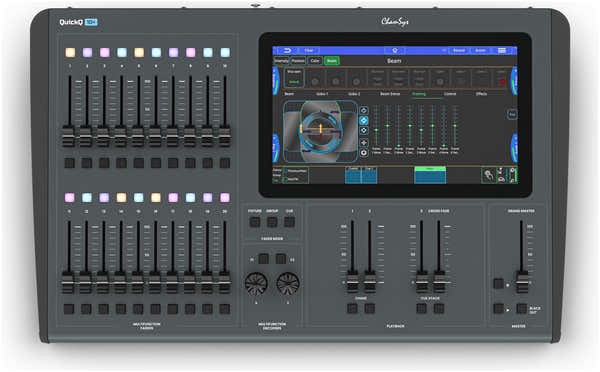Screen dimensions: 600x372
Task: Tap the Clear button in the top bar
Action: point(309,51)
